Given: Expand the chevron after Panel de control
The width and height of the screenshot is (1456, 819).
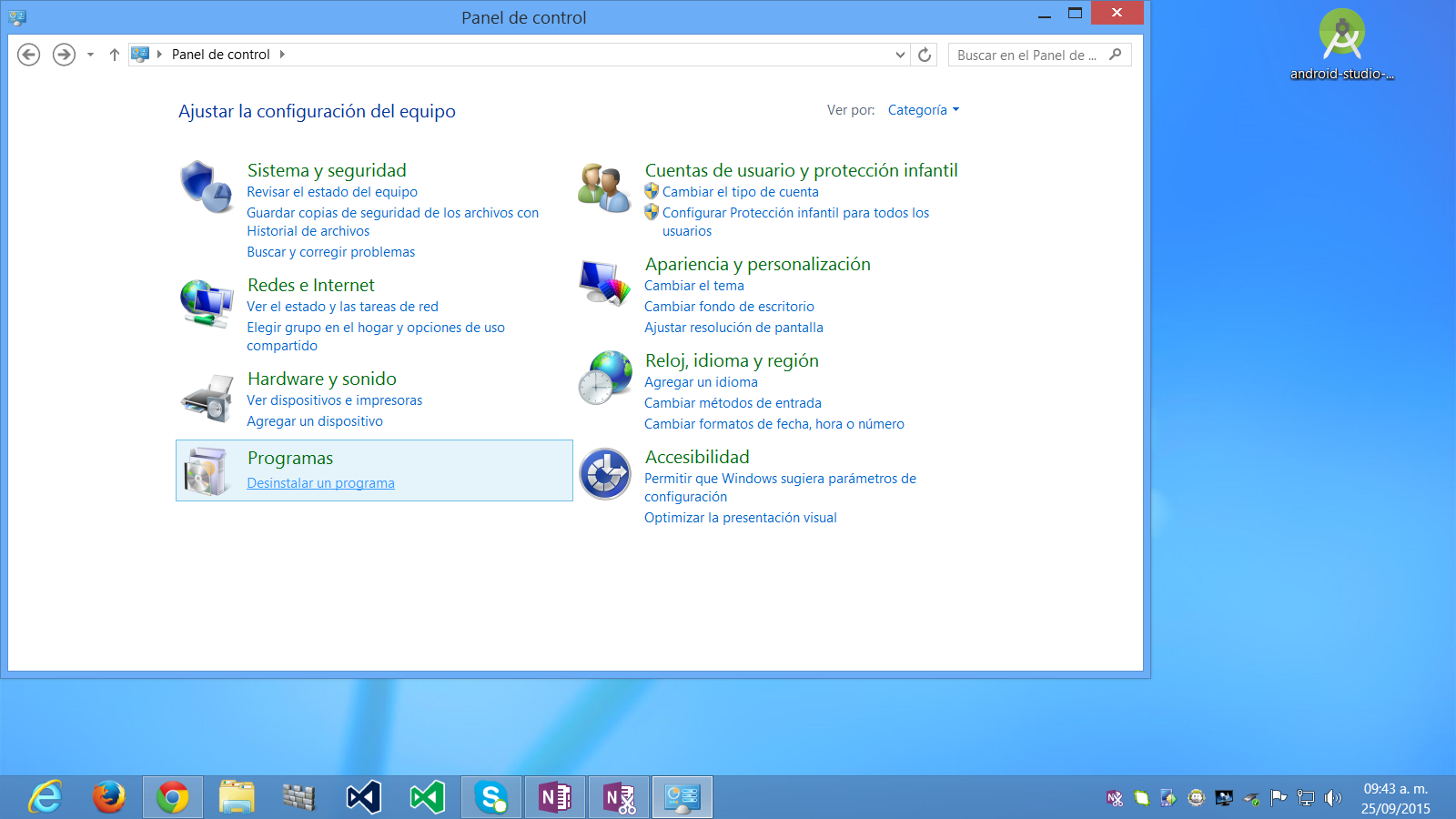Looking at the screenshot, I should tap(282, 55).
